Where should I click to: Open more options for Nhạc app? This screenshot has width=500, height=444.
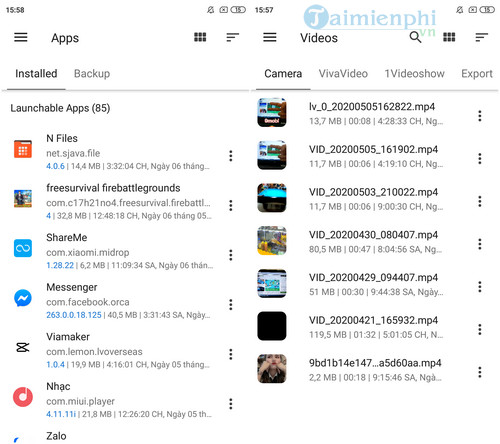[231, 404]
